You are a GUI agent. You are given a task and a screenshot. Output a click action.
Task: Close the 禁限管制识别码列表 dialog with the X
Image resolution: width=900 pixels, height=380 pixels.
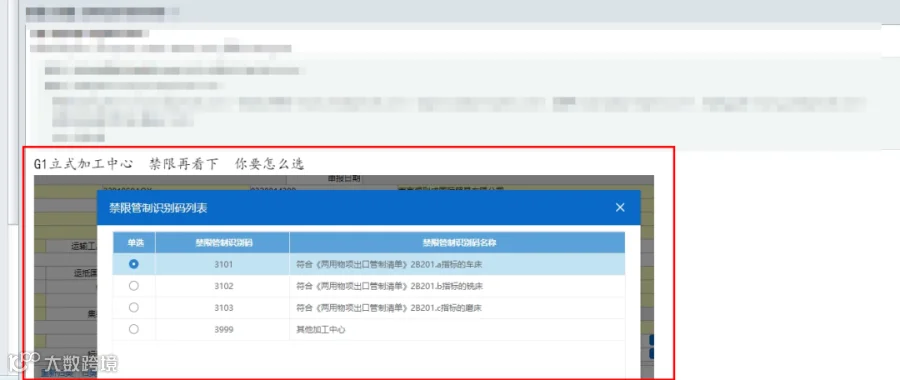[x=620, y=208]
